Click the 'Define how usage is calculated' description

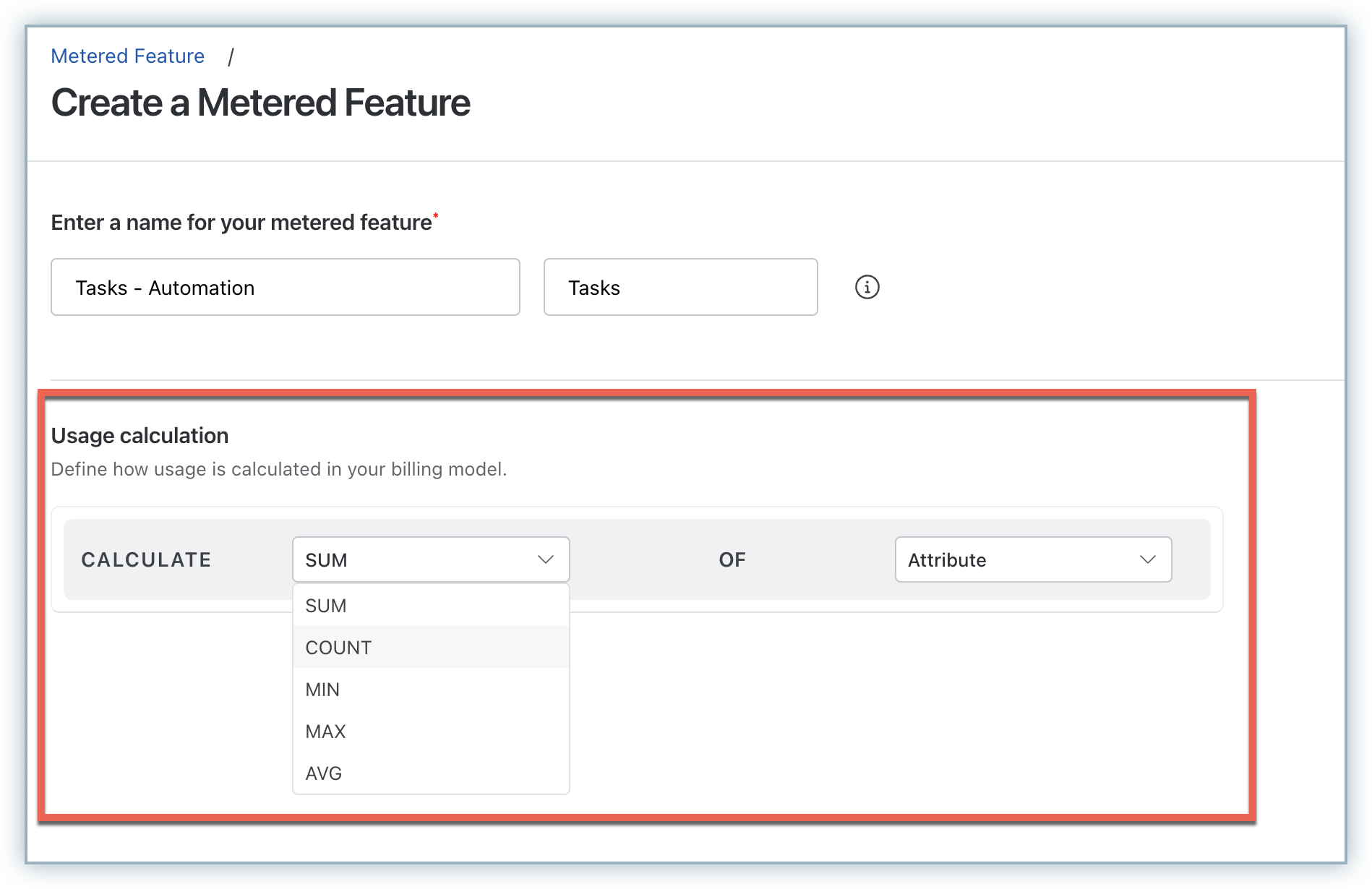coord(278,470)
